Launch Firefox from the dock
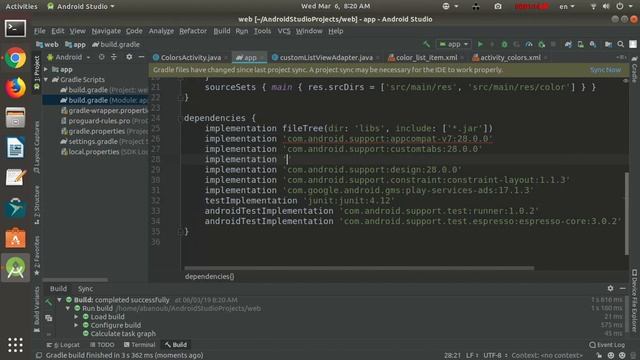The image size is (640, 360). pyautogui.click(x=16, y=88)
